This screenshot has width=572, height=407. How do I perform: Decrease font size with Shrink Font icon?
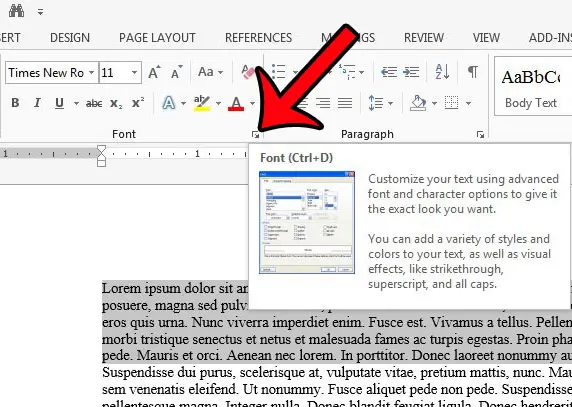point(177,72)
